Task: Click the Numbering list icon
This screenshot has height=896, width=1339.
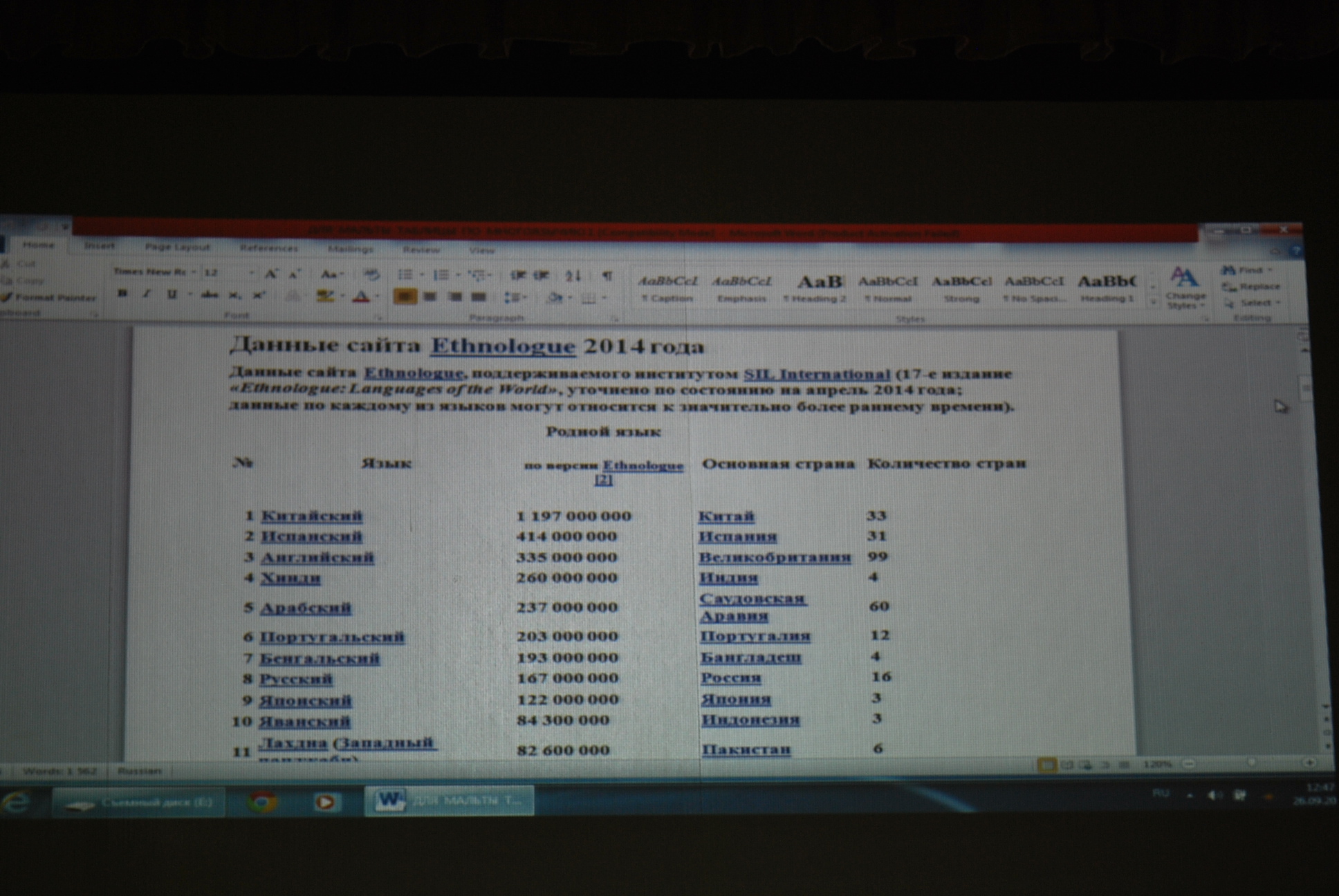Action: (441, 275)
